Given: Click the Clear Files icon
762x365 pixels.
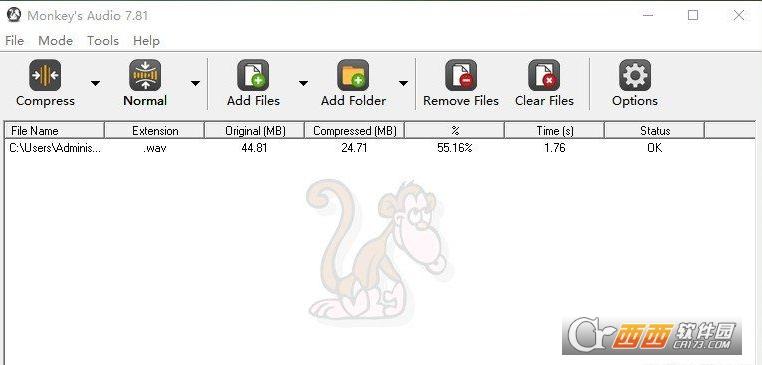Looking at the screenshot, I should (544, 75).
